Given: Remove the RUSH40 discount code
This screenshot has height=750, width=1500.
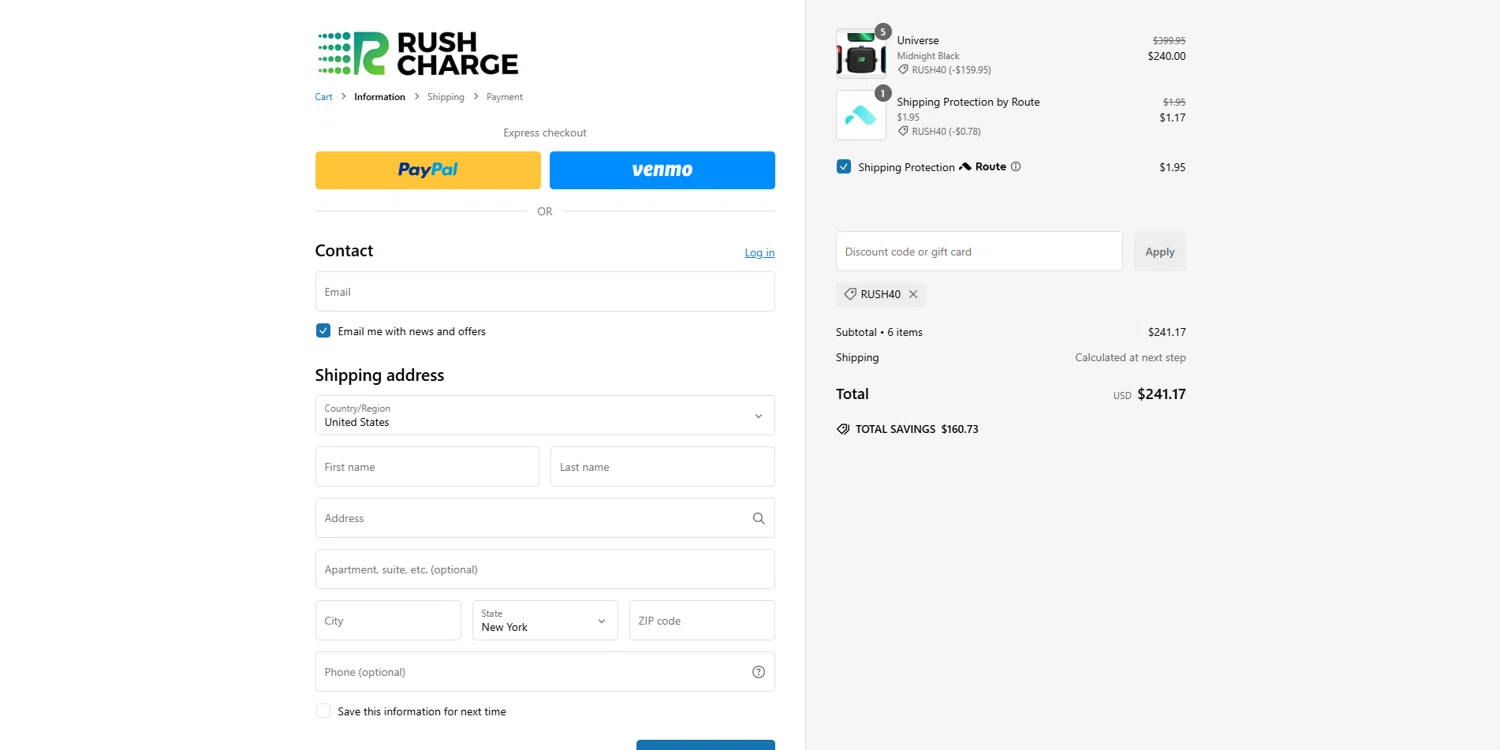Looking at the screenshot, I should tap(913, 294).
